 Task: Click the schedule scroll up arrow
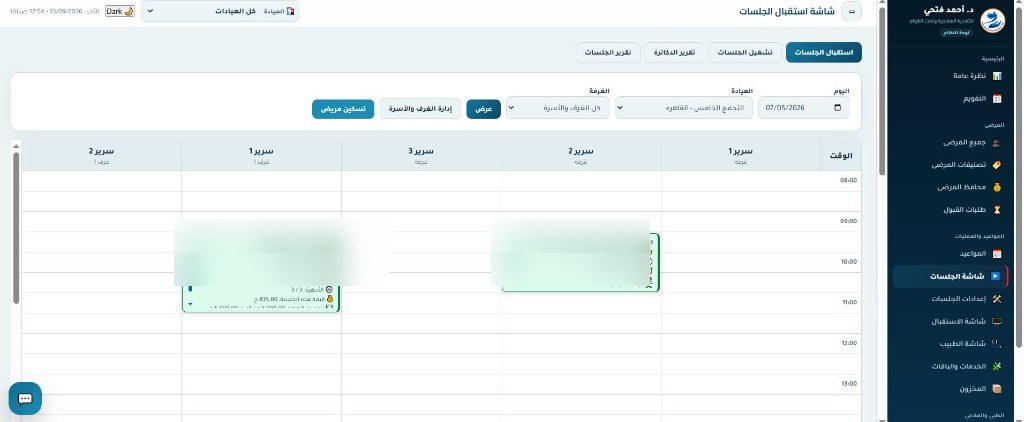pos(16,146)
